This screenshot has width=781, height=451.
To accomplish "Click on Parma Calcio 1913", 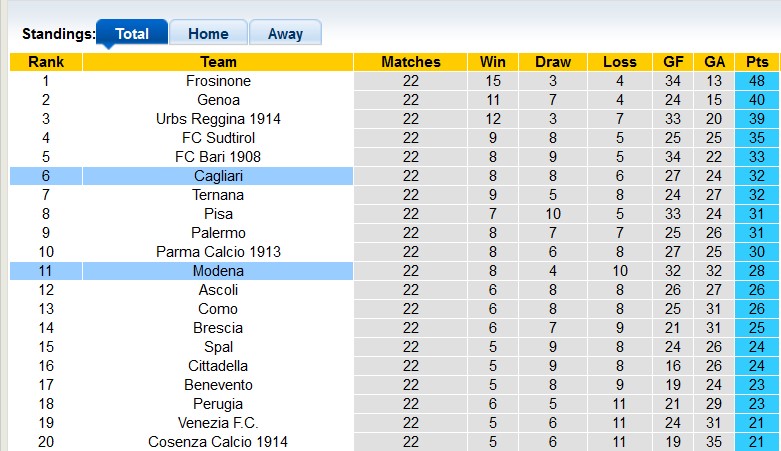I will [218, 252].
